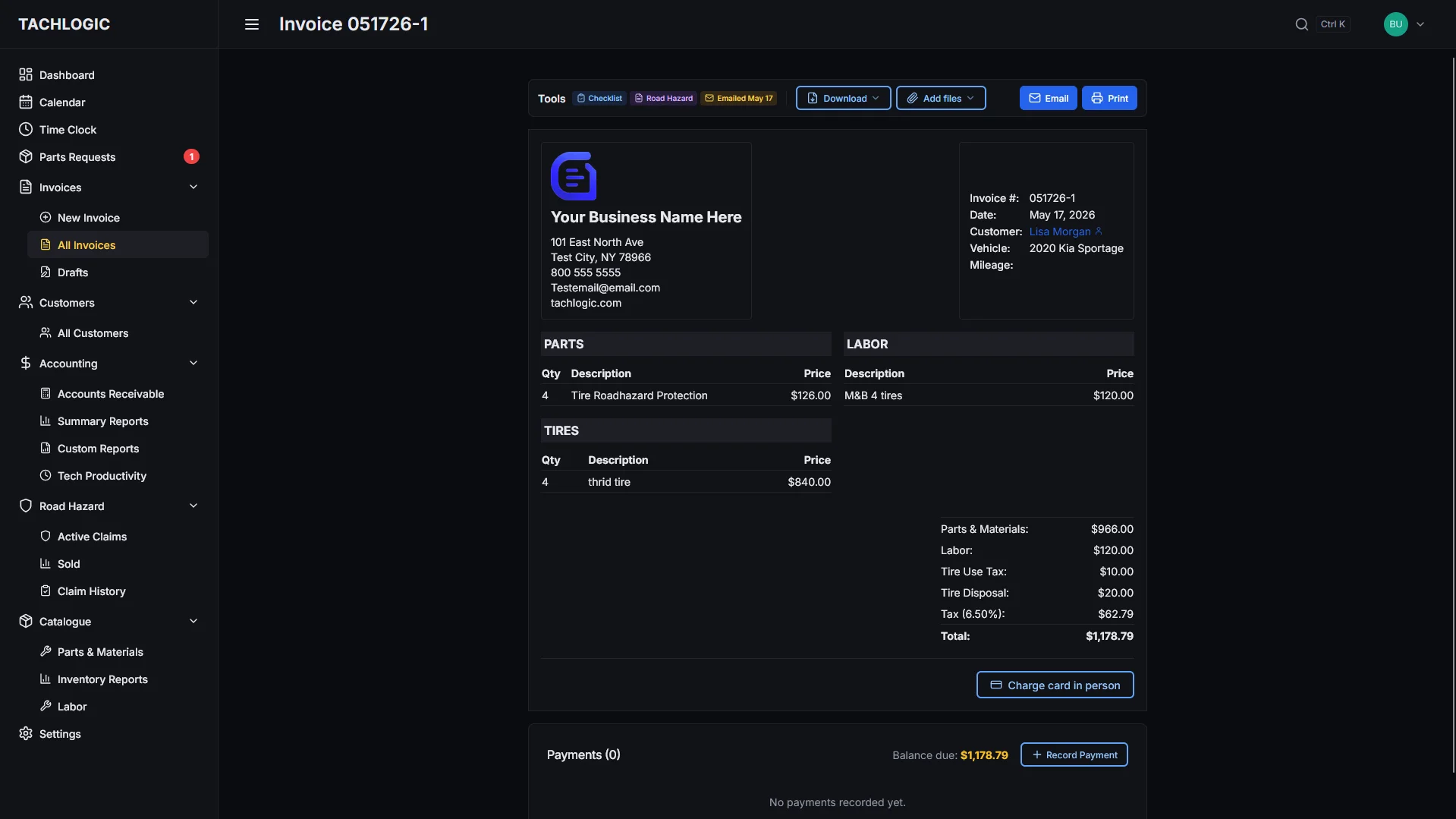
Task: Click the Tire Roadhazard Protection row
Action: click(686, 395)
